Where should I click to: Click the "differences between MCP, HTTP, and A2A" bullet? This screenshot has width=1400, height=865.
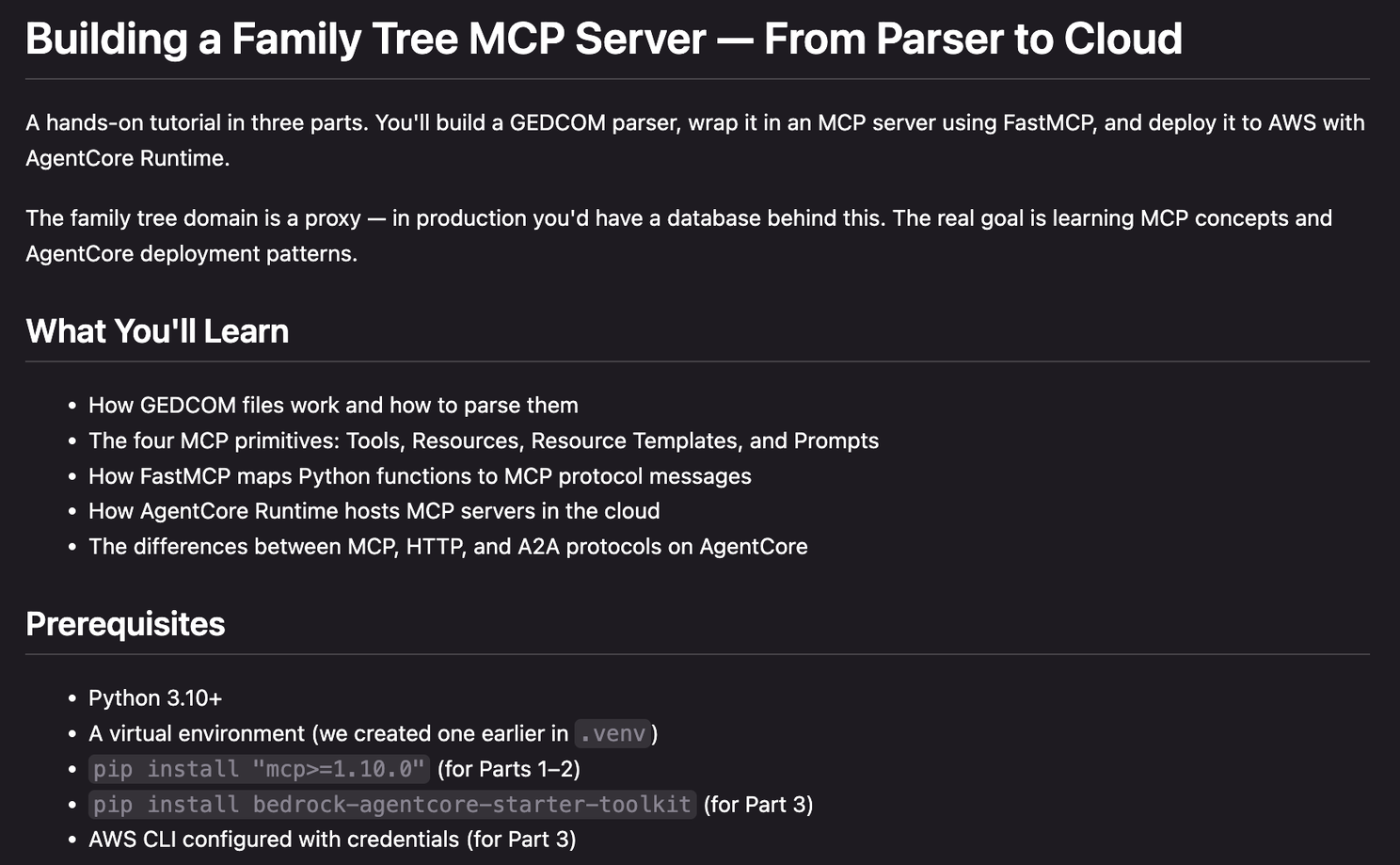pyautogui.click(x=448, y=547)
